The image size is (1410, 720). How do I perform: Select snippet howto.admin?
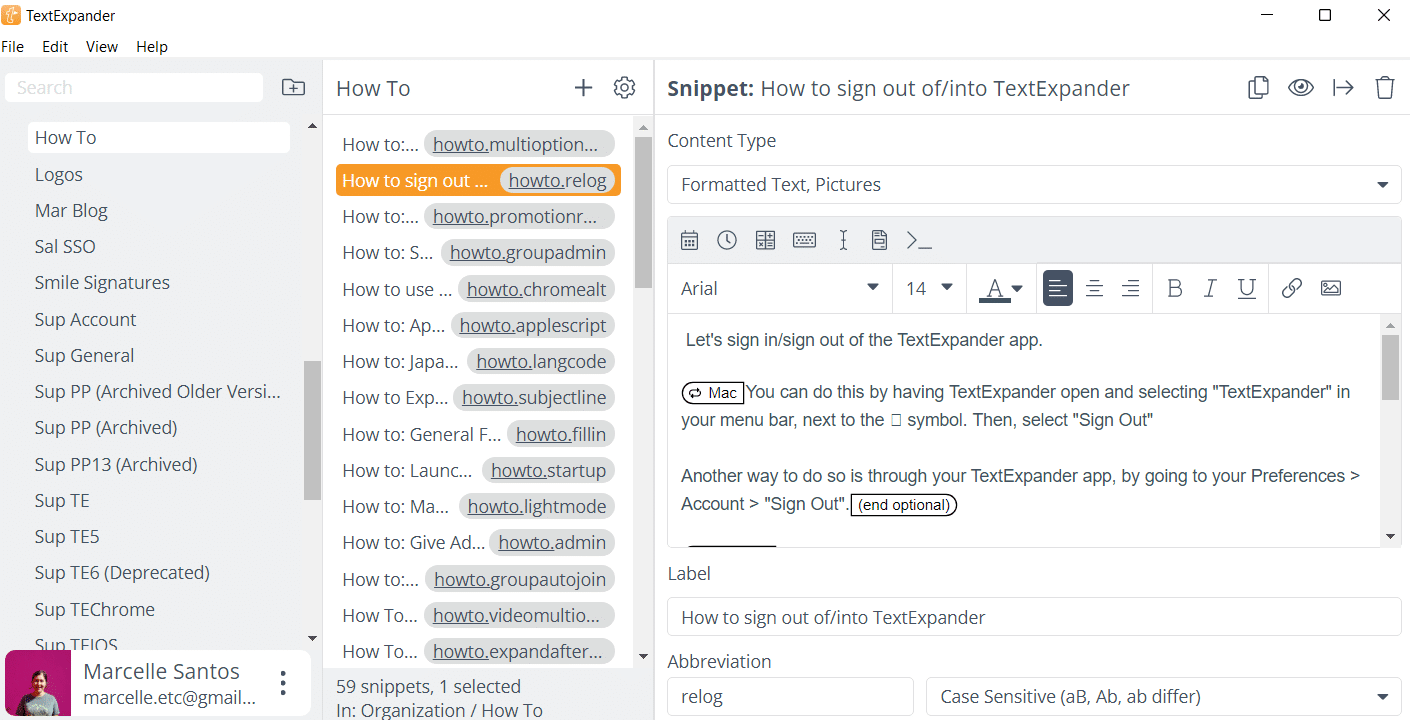[478, 542]
